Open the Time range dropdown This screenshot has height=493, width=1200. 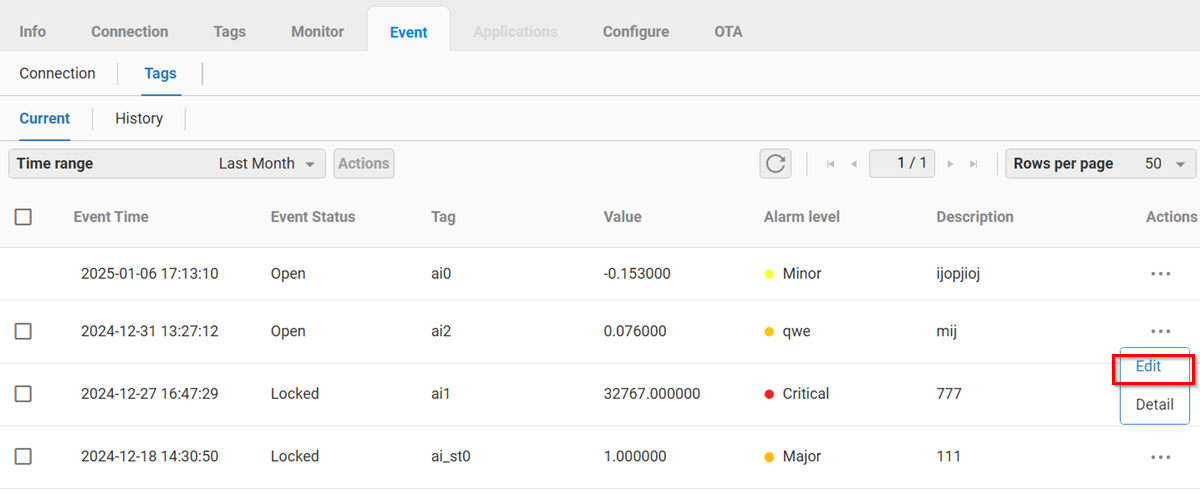coord(167,164)
